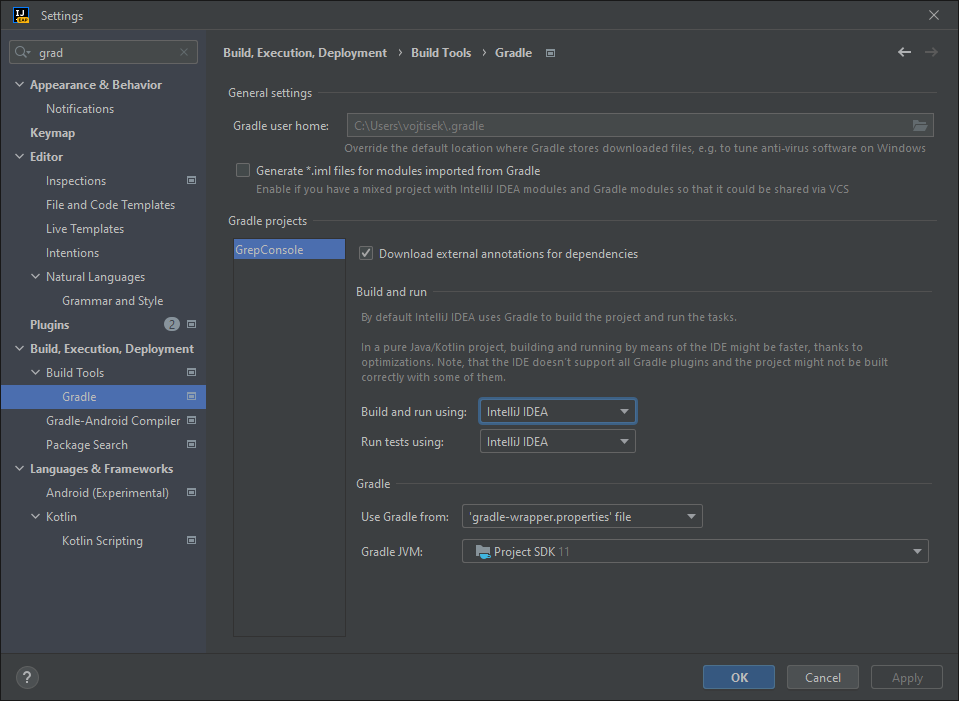Open the Inspections settings page
The width and height of the screenshot is (959, 701).
pyautogui.click(x=76, y=180)
